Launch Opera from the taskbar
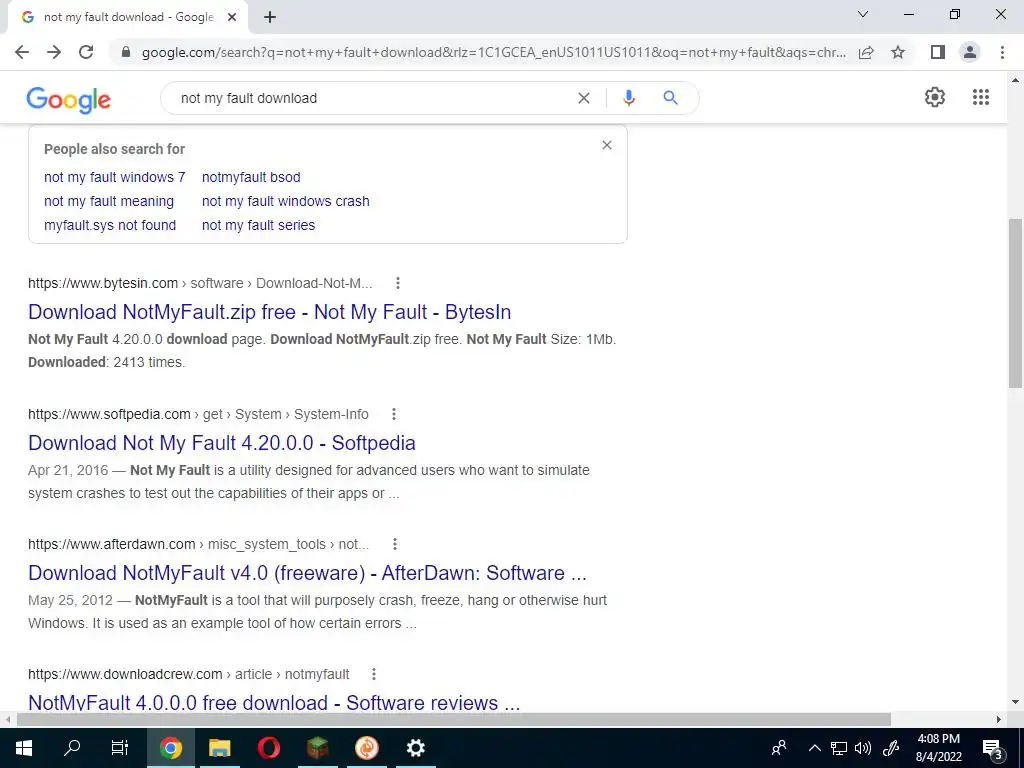This screenshot has height=768, width=1024. (x=268, y=748)
